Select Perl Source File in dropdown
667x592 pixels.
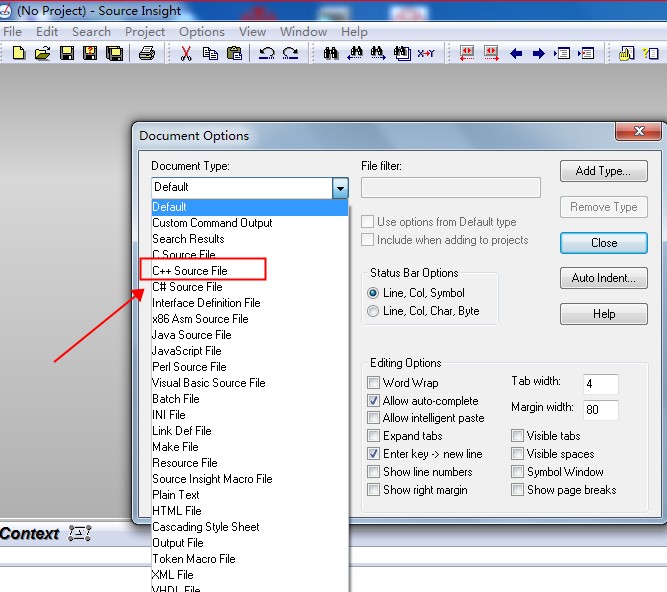pyautogui.click(x=250, y=367)
